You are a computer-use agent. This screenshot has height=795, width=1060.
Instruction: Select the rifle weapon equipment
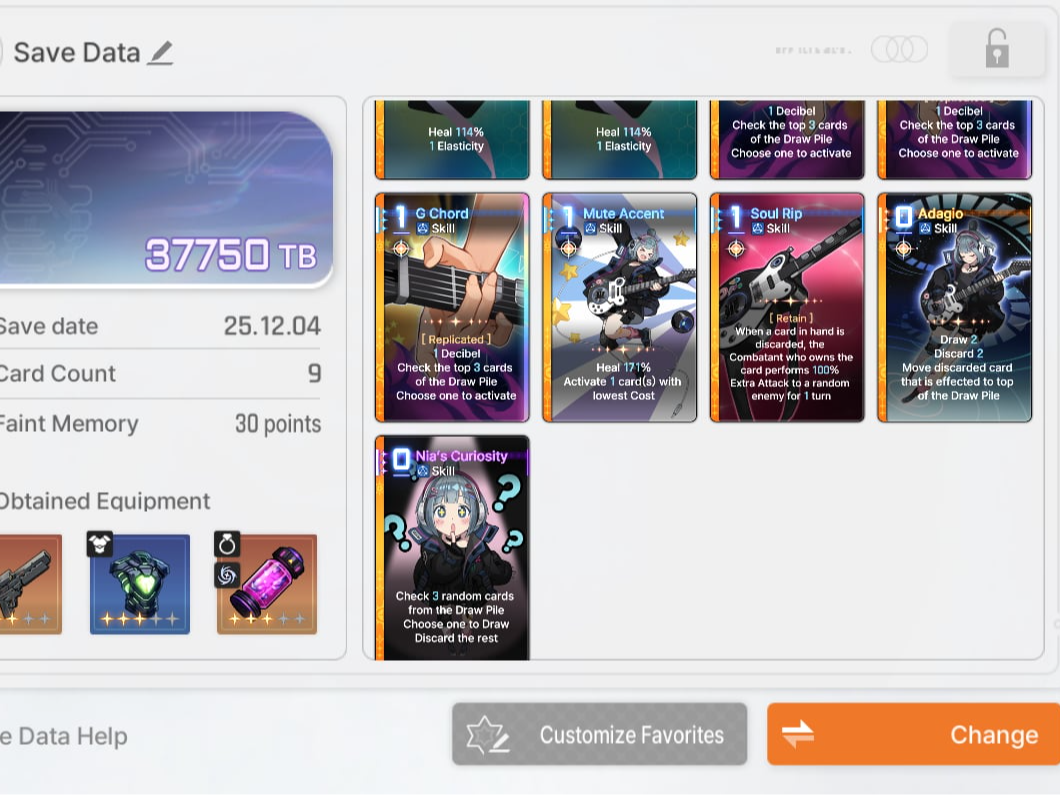pyautogui.click(x=30, y=584)
